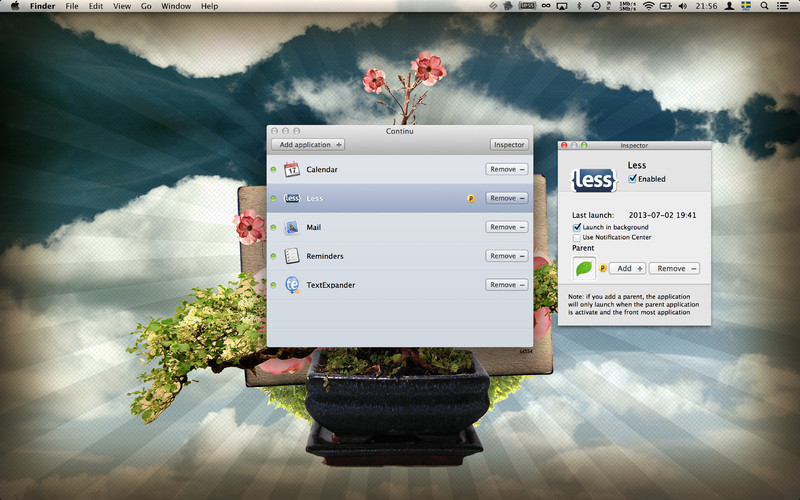Click the green leaf parent app icon in Inspector

pyautogui.click(x=584, y=268)
